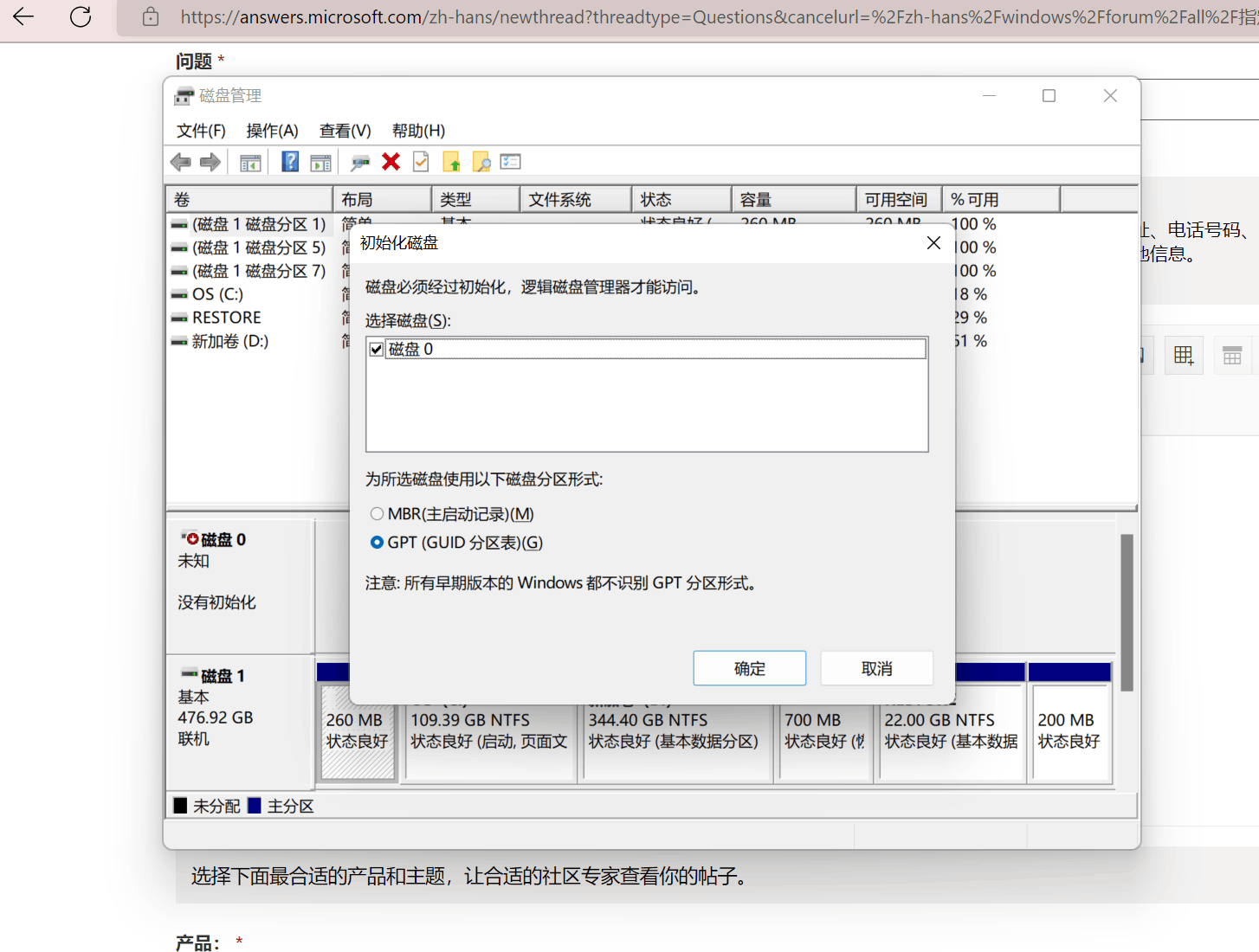Click the insert table icon in web editor
The image size is (1259, 952).
pyautogui.click(x=1184, y=355)
